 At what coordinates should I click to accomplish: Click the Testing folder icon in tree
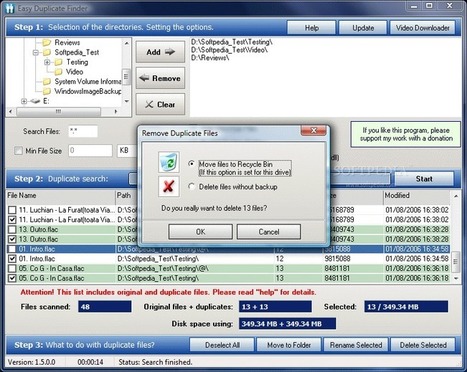58,62
